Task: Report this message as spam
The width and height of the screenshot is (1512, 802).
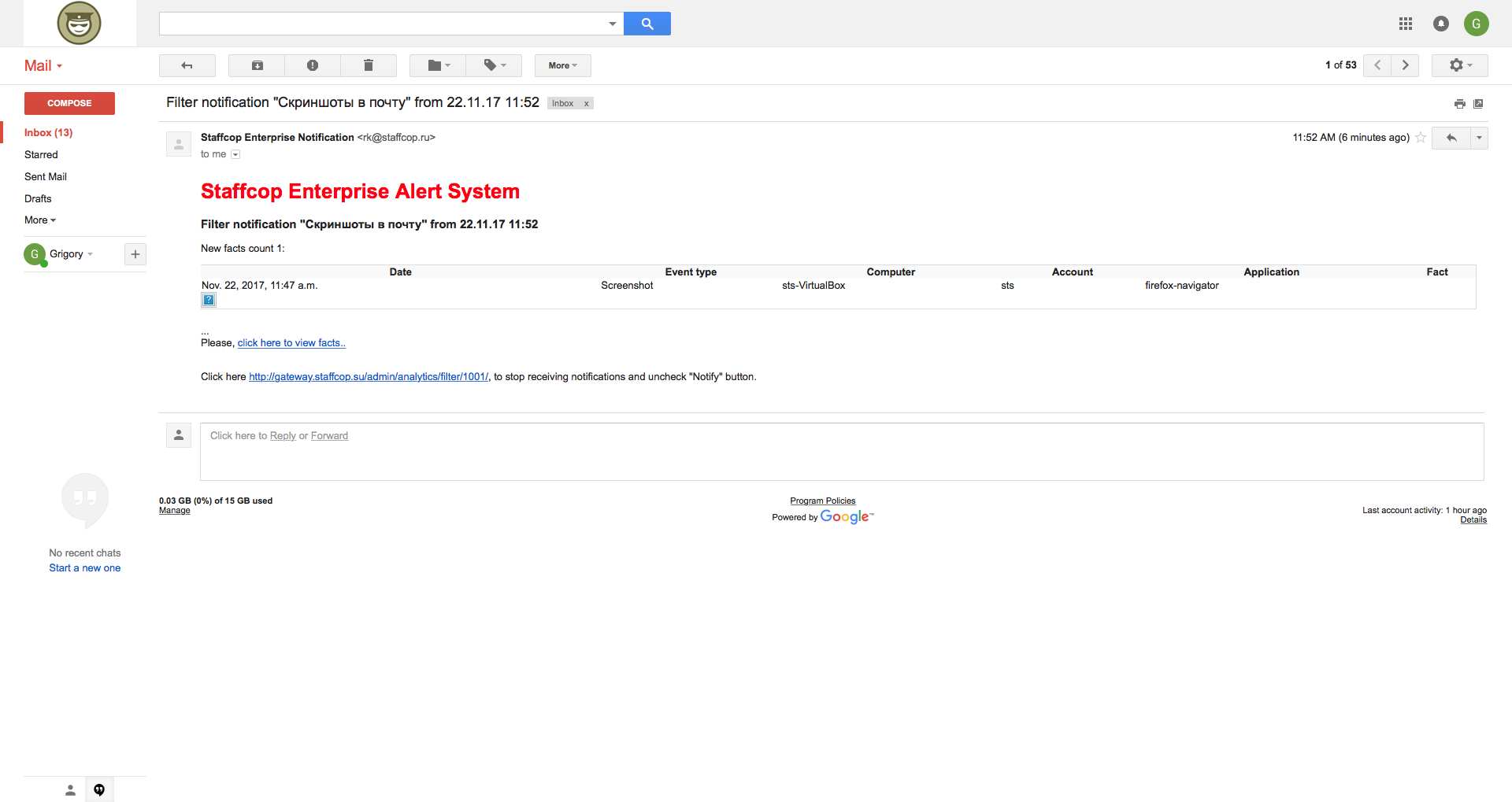Action: click(x=313, y=65)
